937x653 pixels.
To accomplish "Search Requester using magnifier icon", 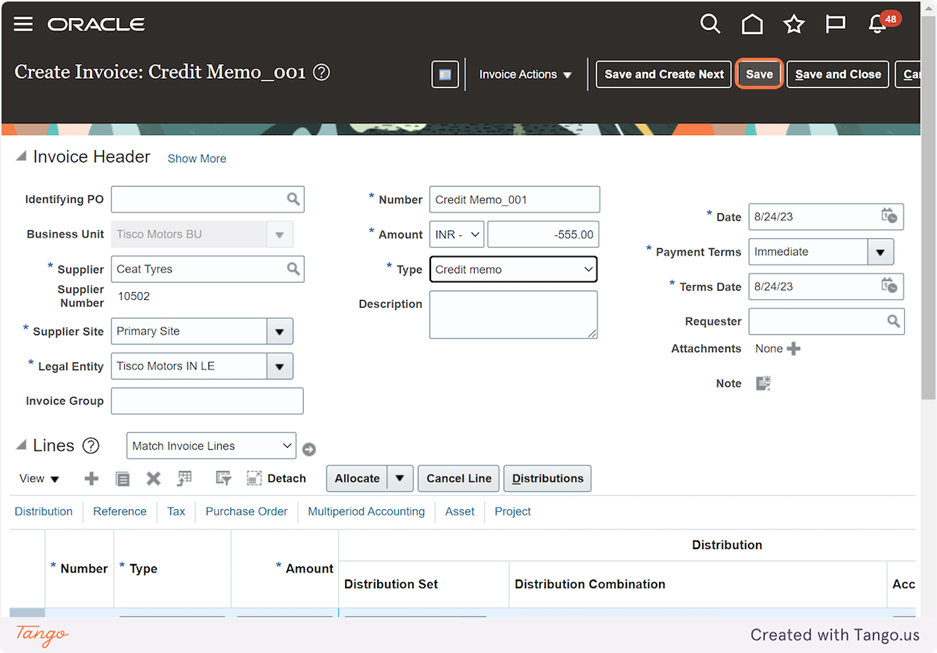I will point(893,321).
